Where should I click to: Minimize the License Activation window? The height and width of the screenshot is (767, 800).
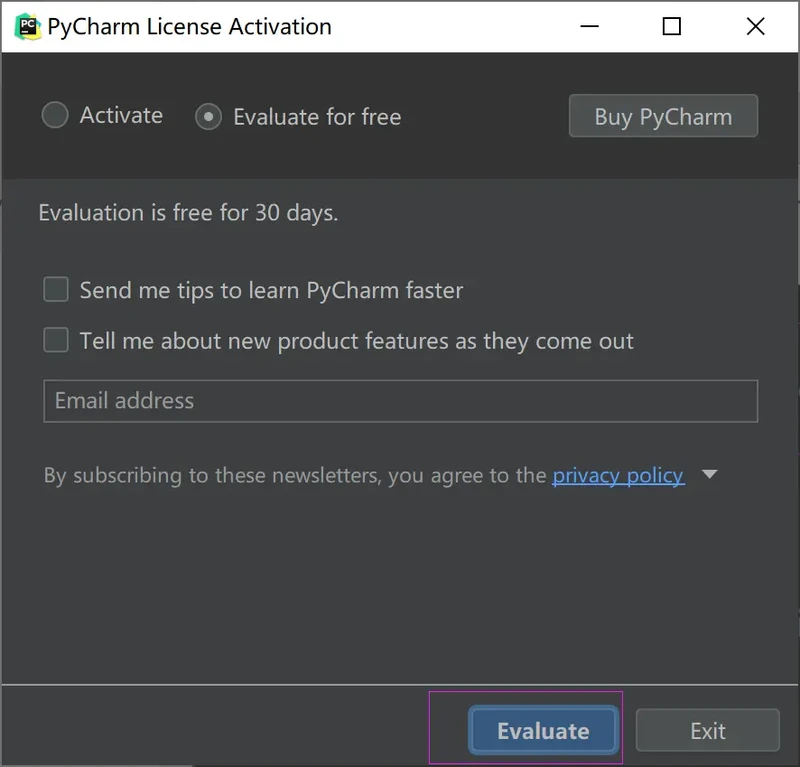click(x=589, y=27)
